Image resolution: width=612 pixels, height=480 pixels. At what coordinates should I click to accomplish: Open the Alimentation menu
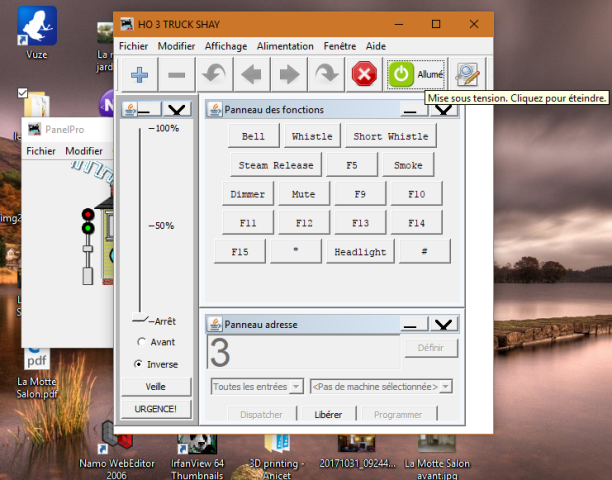coord(284,46)
